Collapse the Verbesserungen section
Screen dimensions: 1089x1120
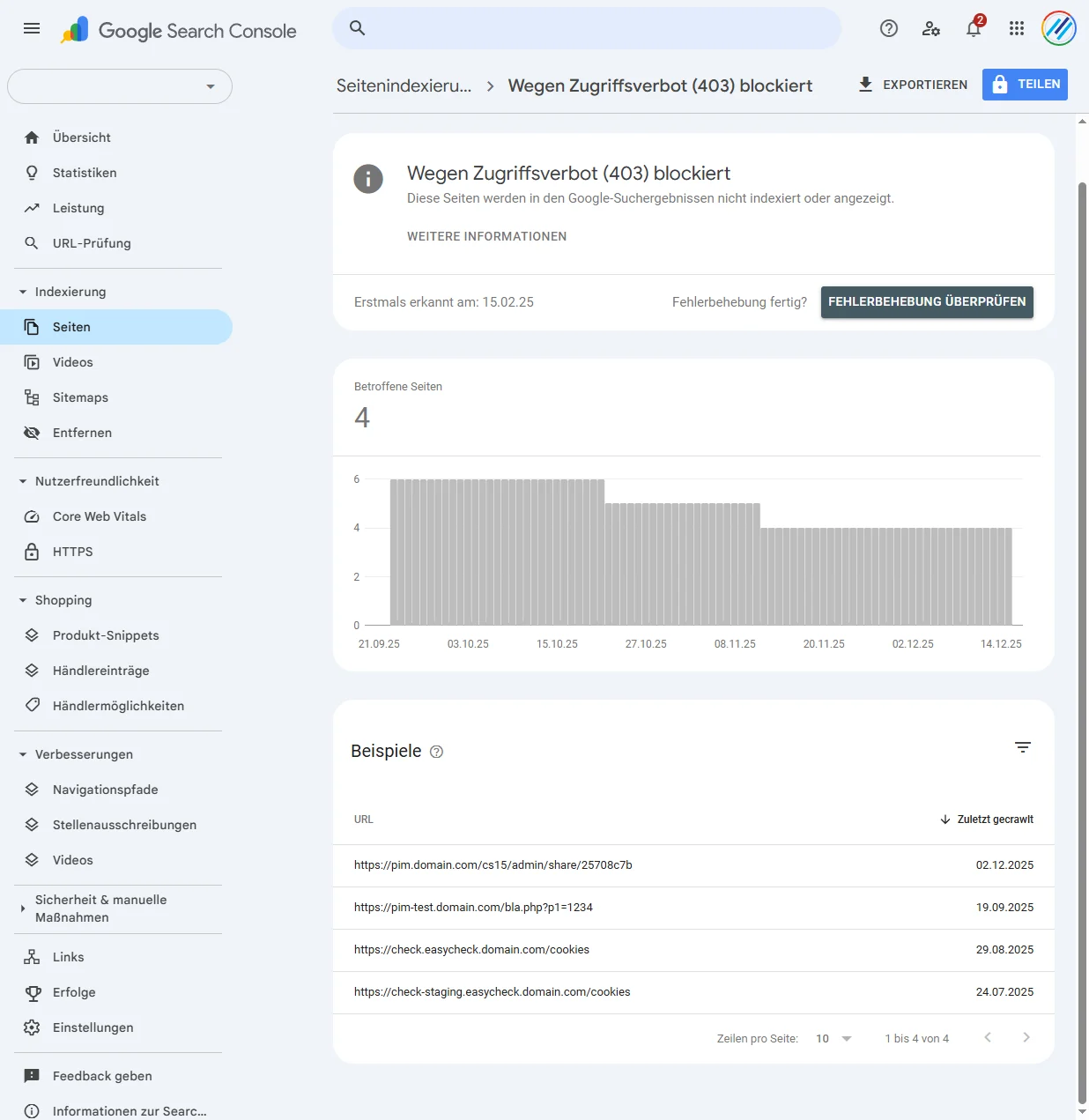(23, 754)
